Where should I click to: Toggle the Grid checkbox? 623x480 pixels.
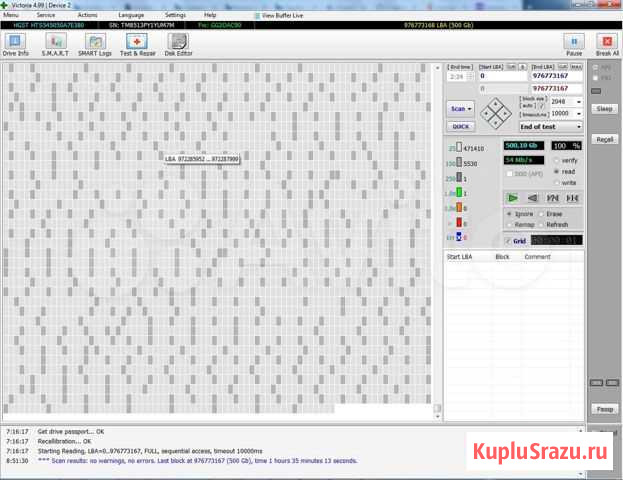click(x=510, y=240)
